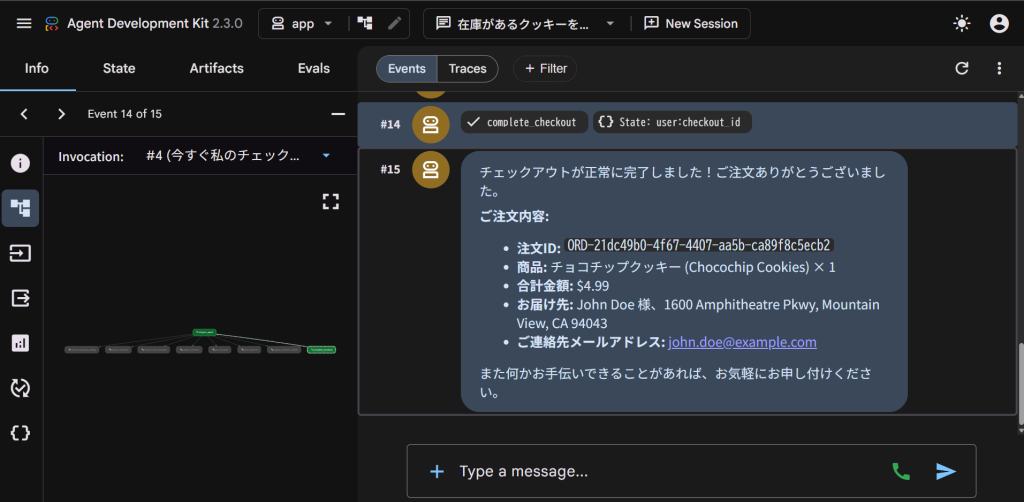Open the app selector dropdown

click(302, 24)
